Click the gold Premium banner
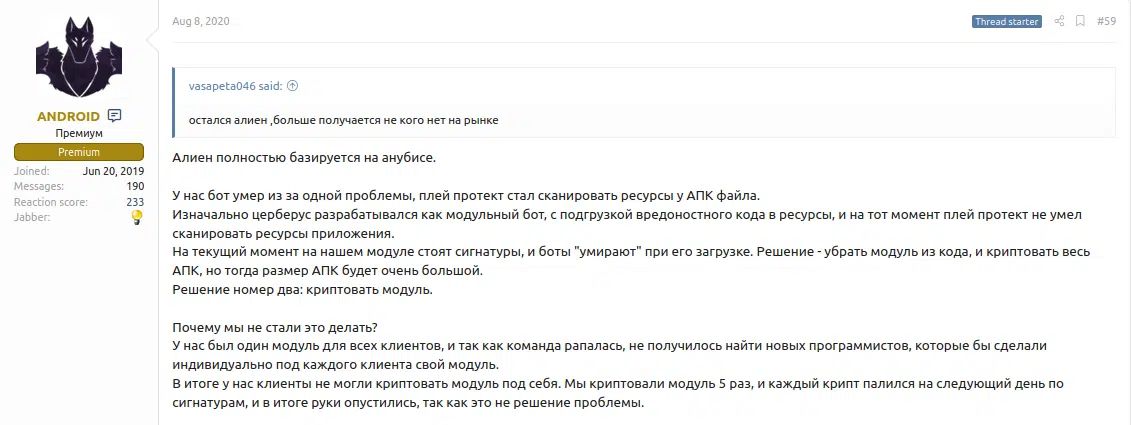The height and width of the screenshot is (425, 1131). click(79, 152)
